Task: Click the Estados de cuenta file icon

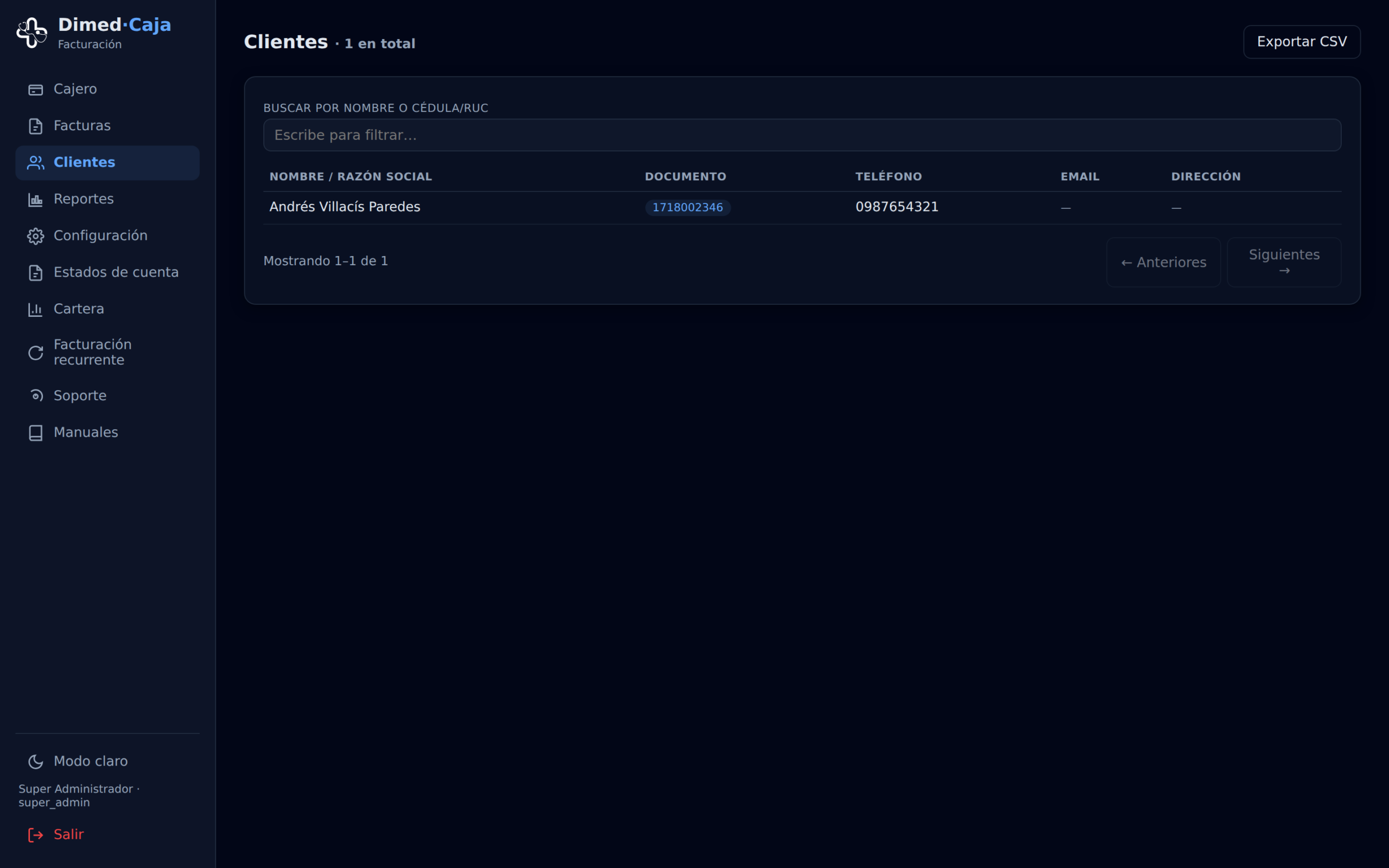Action: coord(36,273)
